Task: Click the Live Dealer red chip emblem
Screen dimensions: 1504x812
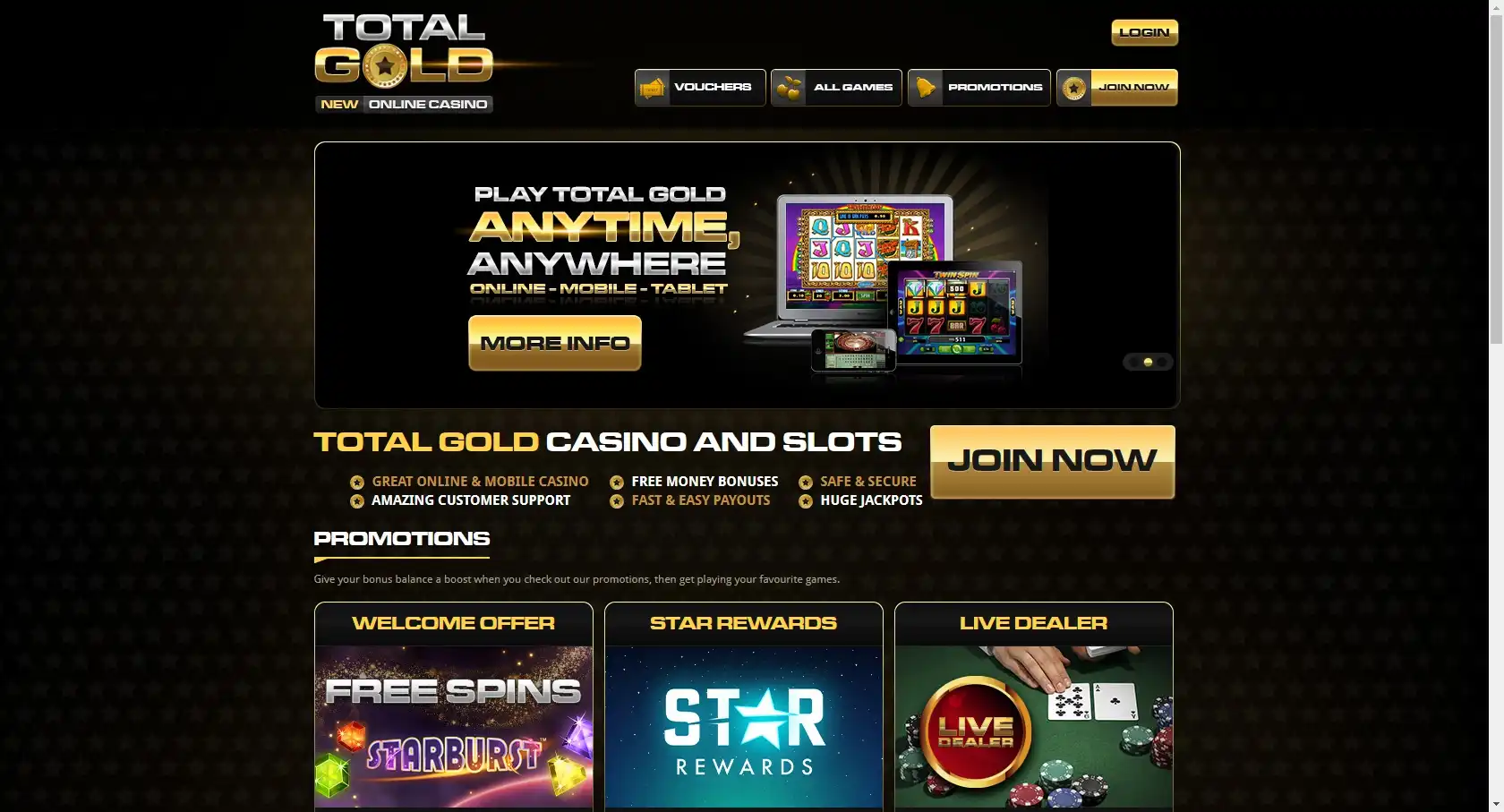Action: coord(975,732)
